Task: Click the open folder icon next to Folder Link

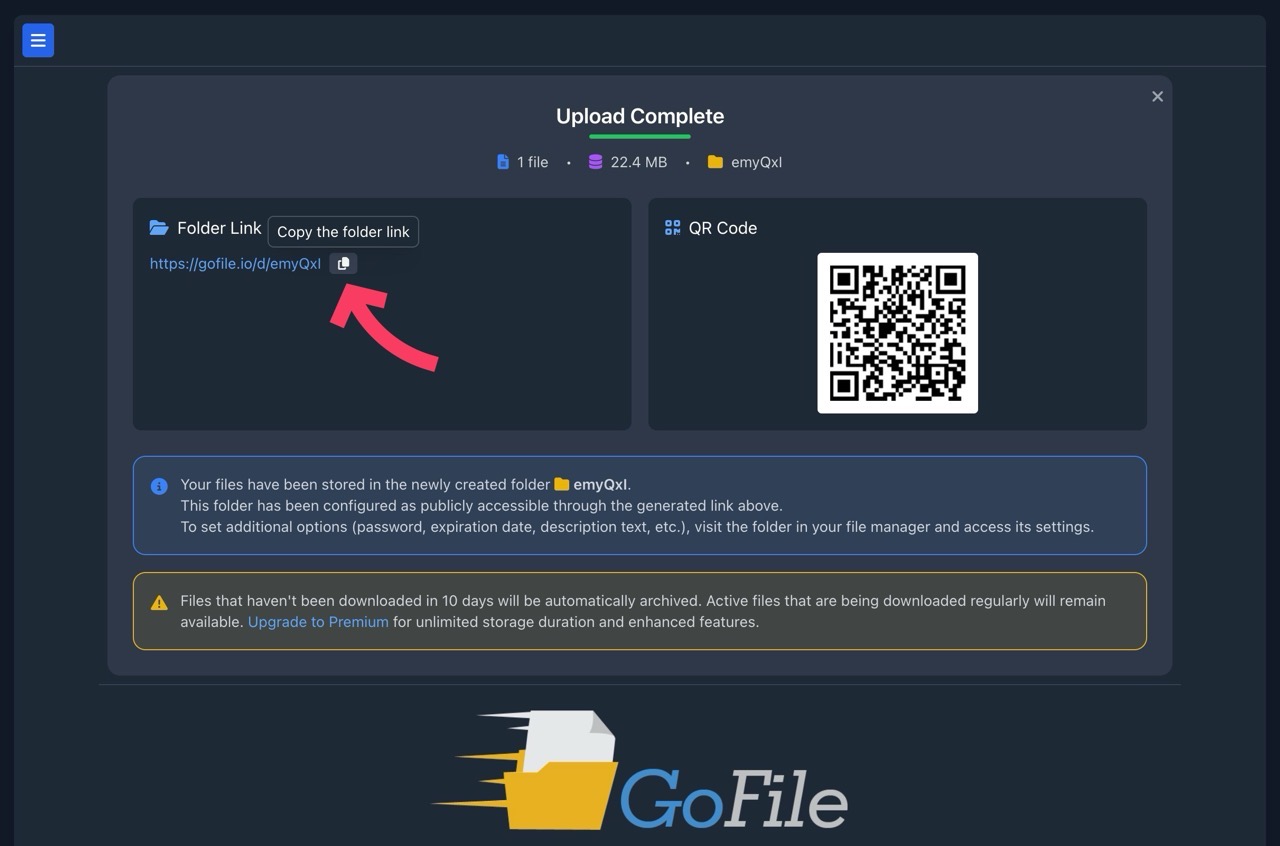Action: coord(159,227)
